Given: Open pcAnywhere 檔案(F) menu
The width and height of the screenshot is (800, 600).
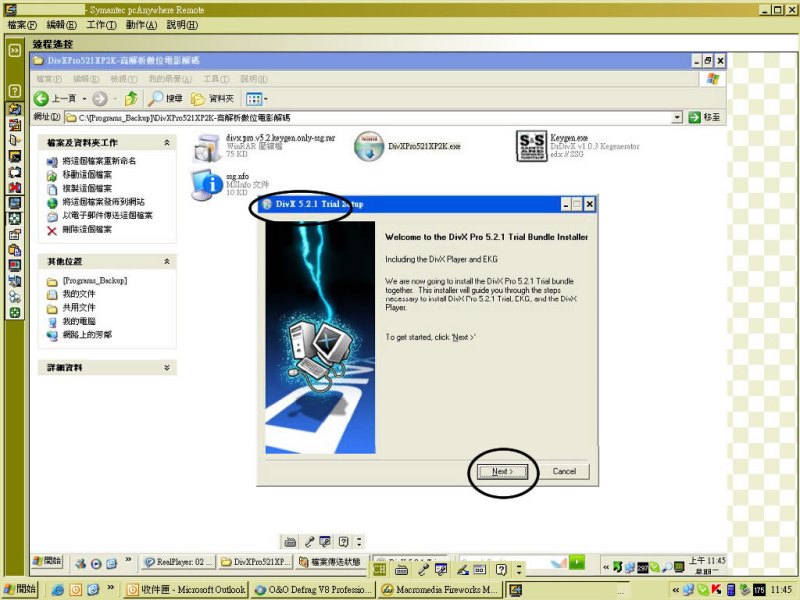Looking at the screenshot, I should [x=22, y=25].
